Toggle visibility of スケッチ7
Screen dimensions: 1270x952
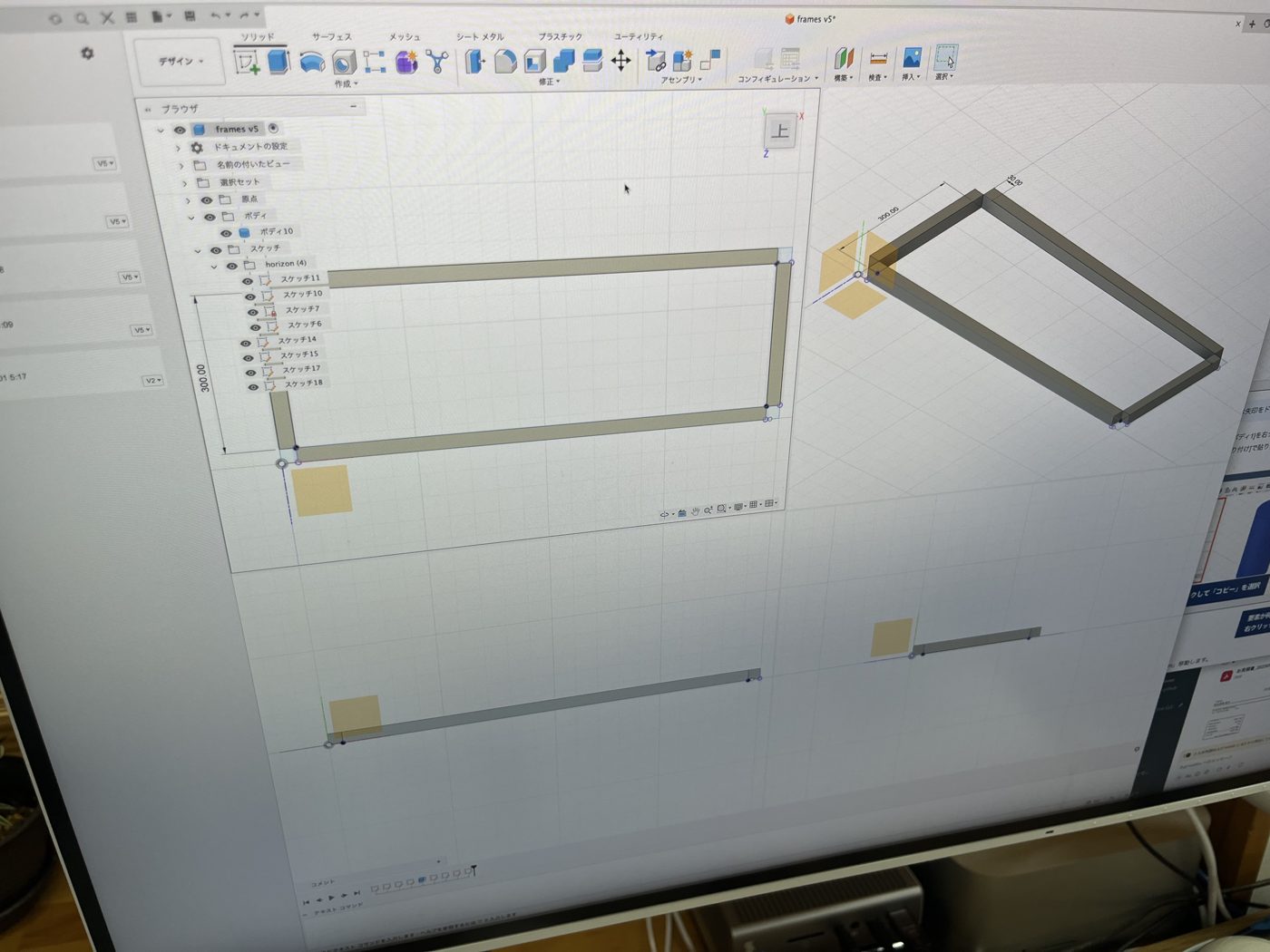tap(253, 312)
